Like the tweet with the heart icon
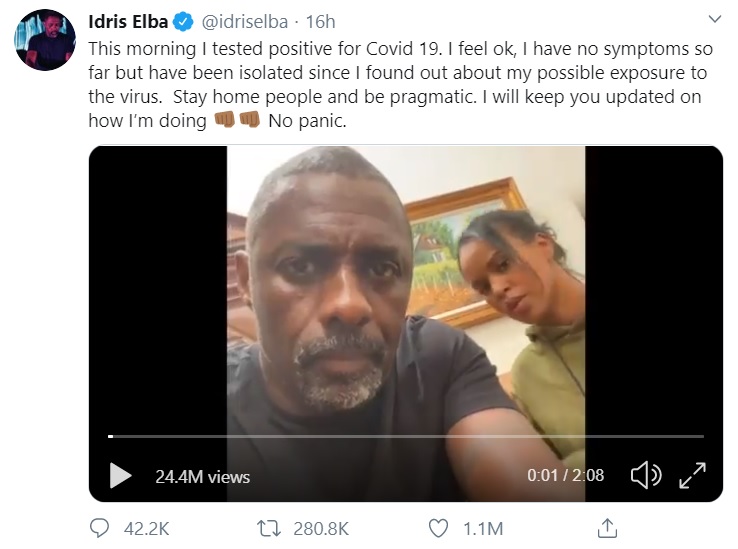 click(x=438, y=527)
